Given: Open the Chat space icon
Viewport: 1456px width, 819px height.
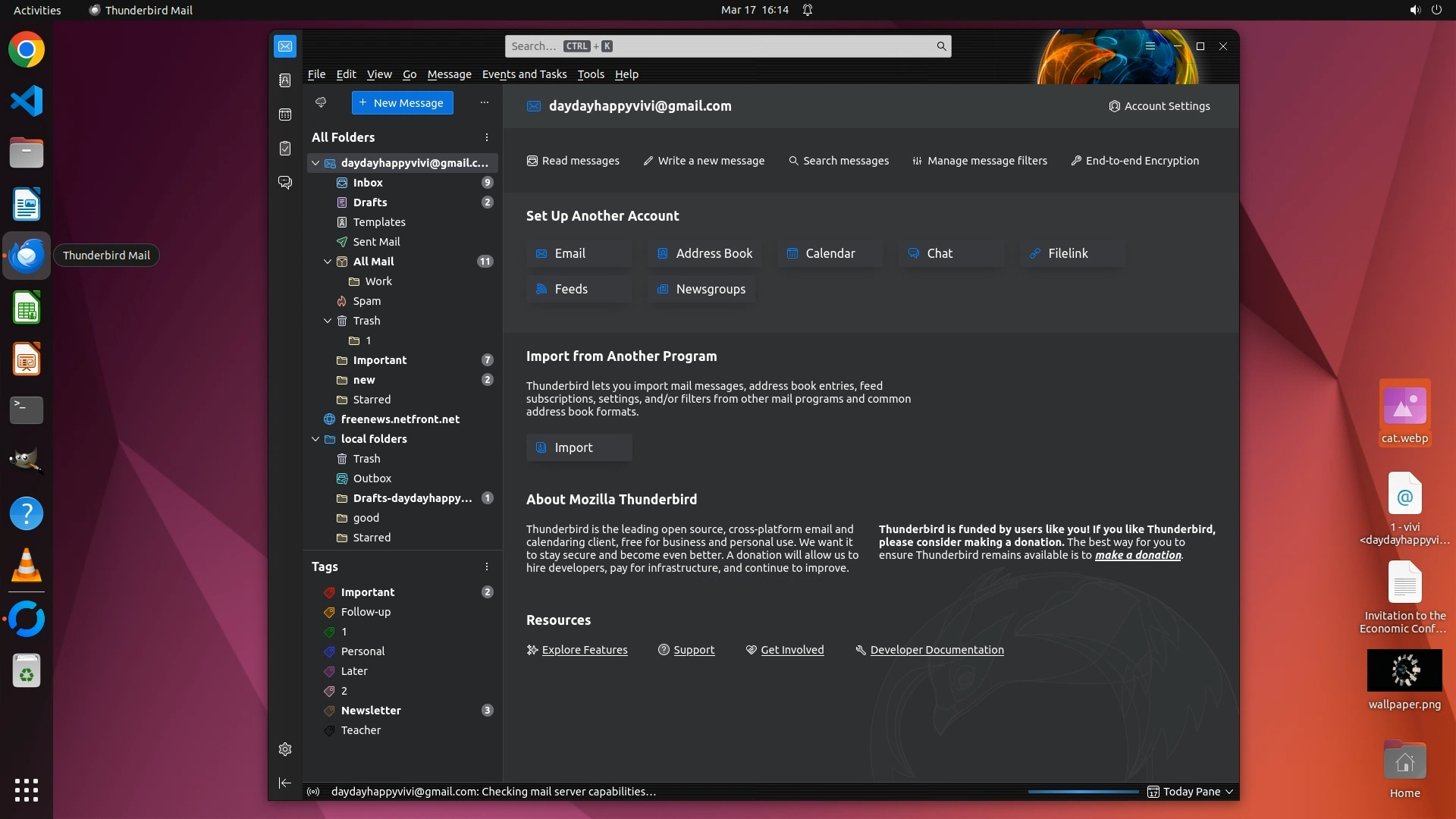Looking at the screenshot, I should [285, 183].
